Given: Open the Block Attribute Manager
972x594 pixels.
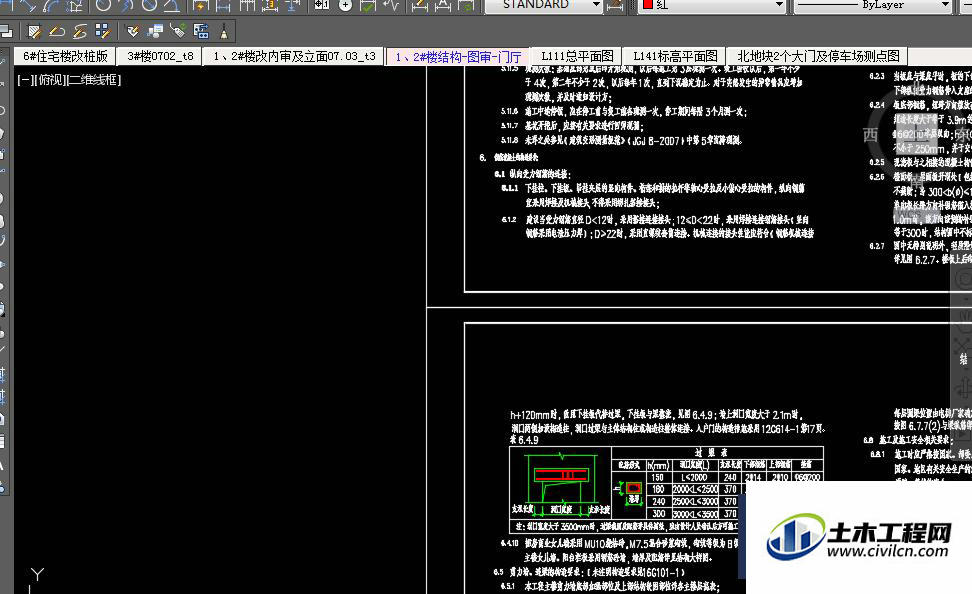Looking at the screenshot, I should coord(155,31).
